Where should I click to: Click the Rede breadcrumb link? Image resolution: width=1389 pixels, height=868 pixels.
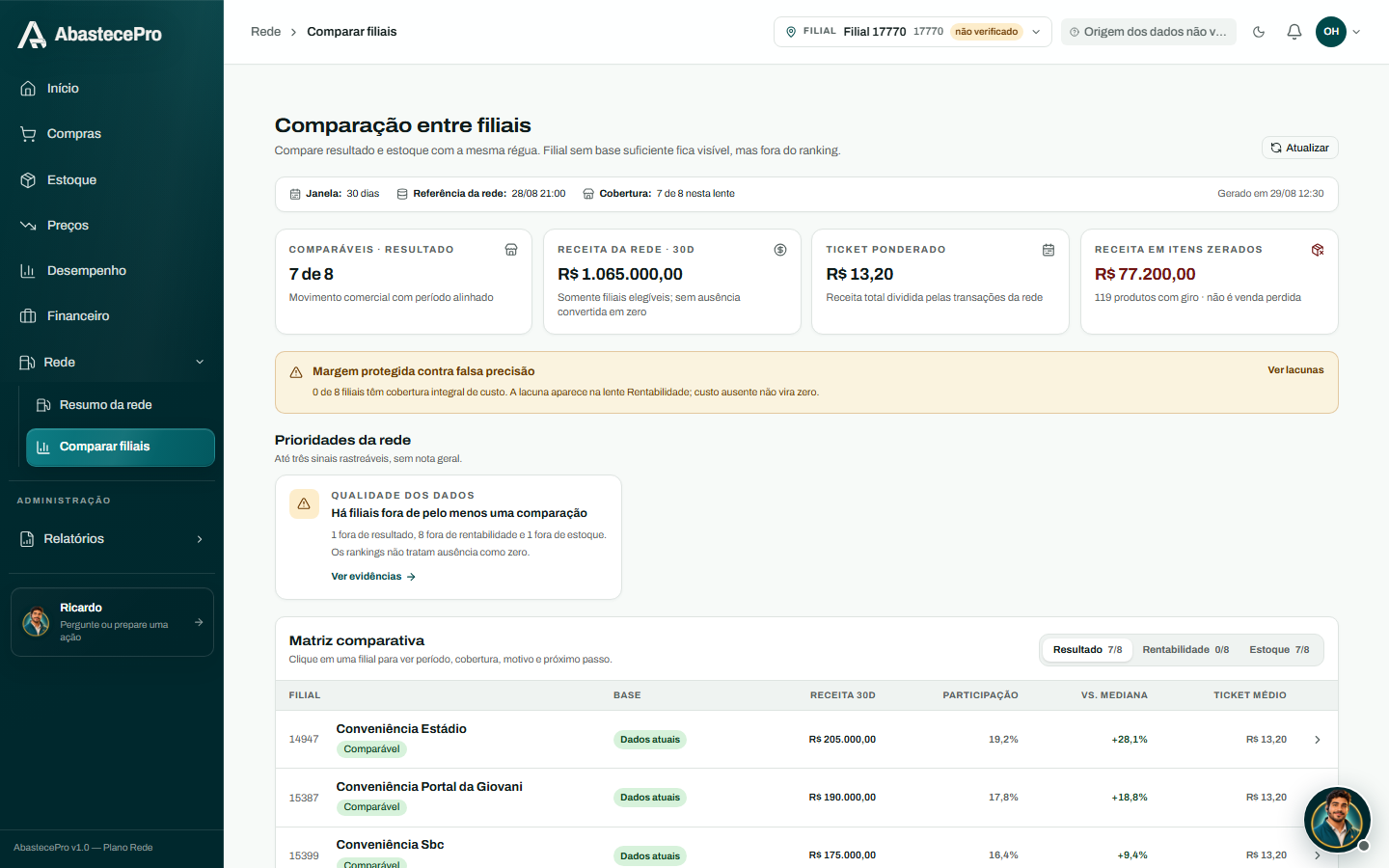(x=265, y=32)
